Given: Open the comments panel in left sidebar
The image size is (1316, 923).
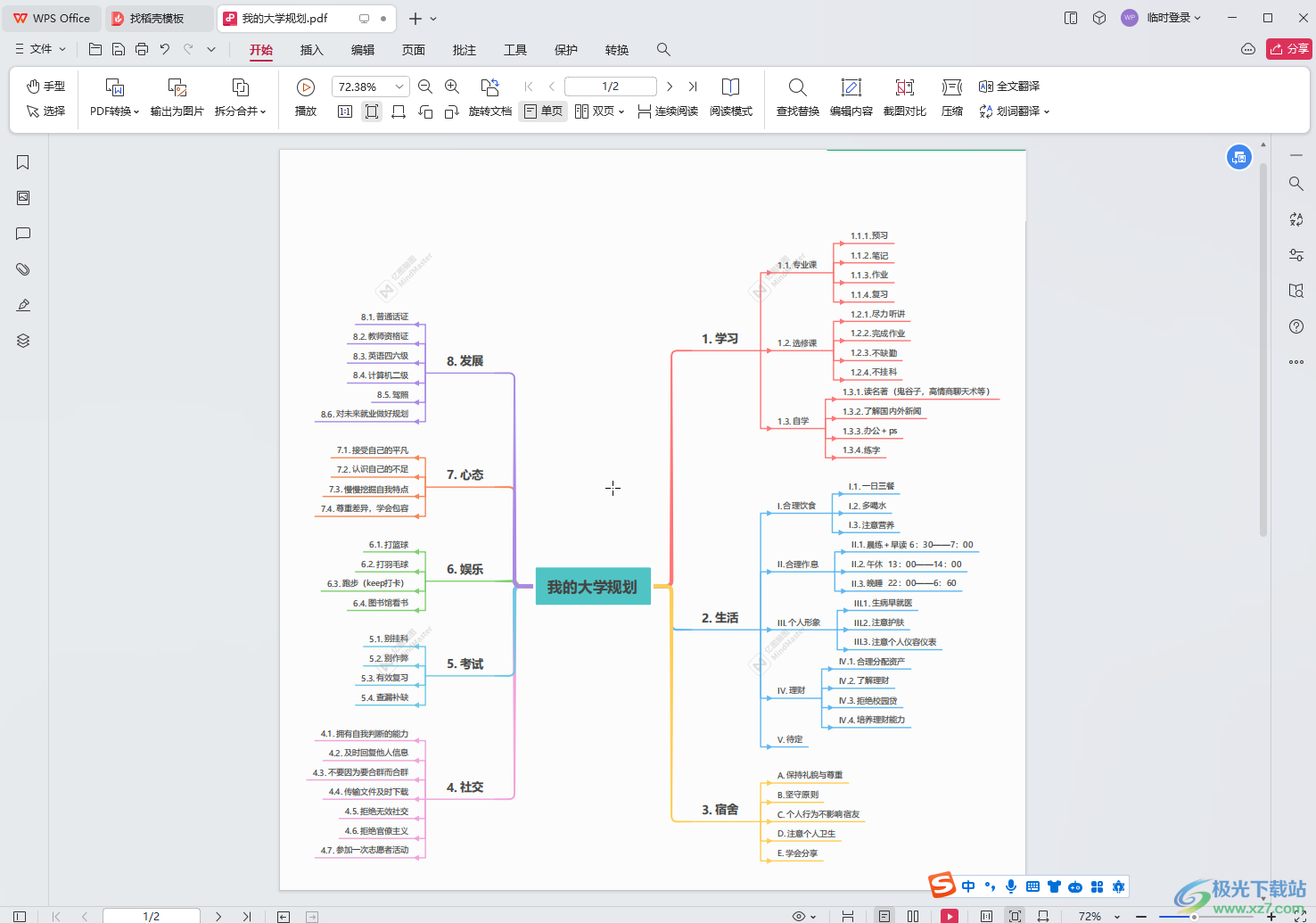Looking at the screenshot, I should [x=23, y=234].
